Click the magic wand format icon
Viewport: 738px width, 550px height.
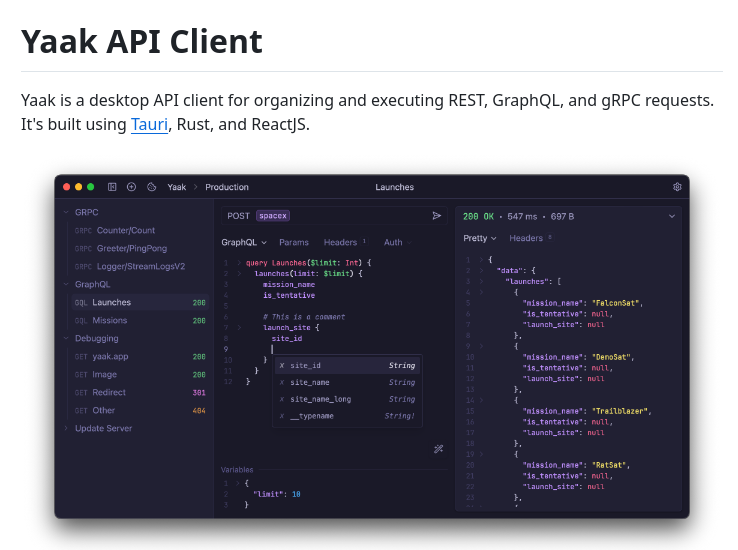pos(438,449)
